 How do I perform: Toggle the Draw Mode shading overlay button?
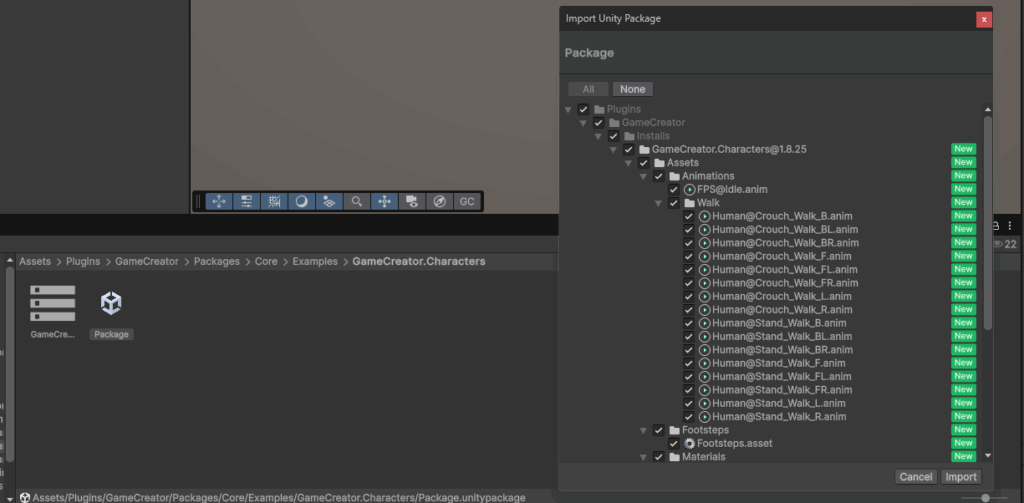(x=302, y=201)
